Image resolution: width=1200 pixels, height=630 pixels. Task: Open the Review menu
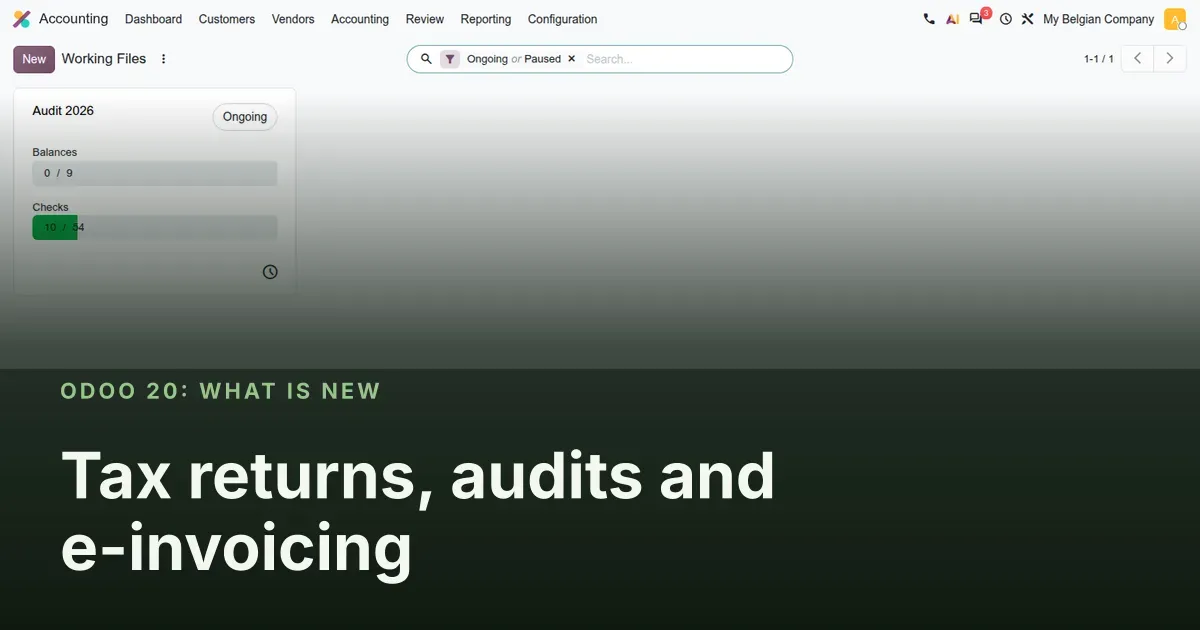pos(425,19)
